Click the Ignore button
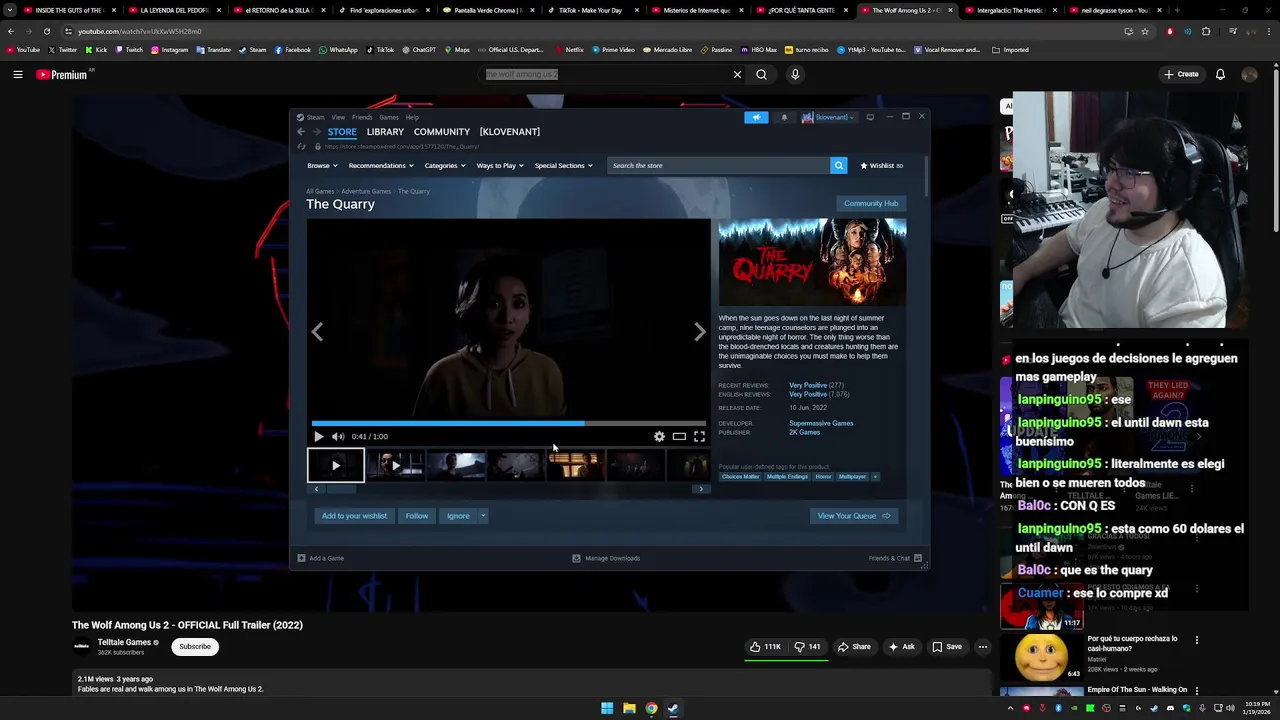 (458, 516)
